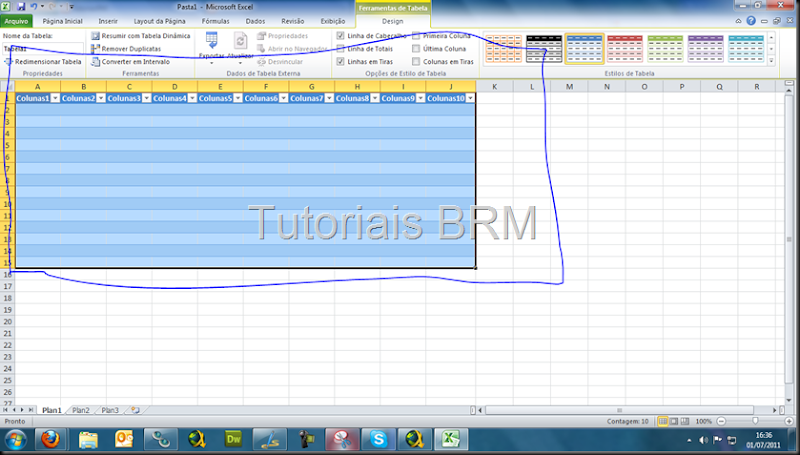
Task: Select Normal view icon in status bar
Action: (663, 421)
